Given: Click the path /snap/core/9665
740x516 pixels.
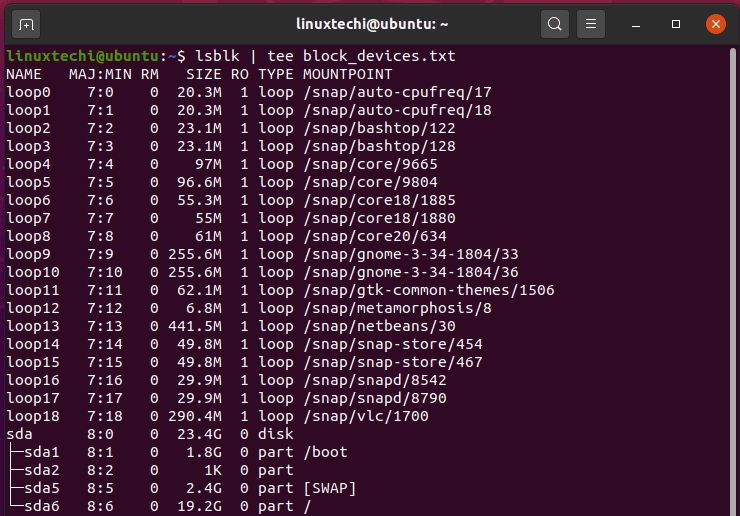Looking at the screenshot, I should pos(370,164).
